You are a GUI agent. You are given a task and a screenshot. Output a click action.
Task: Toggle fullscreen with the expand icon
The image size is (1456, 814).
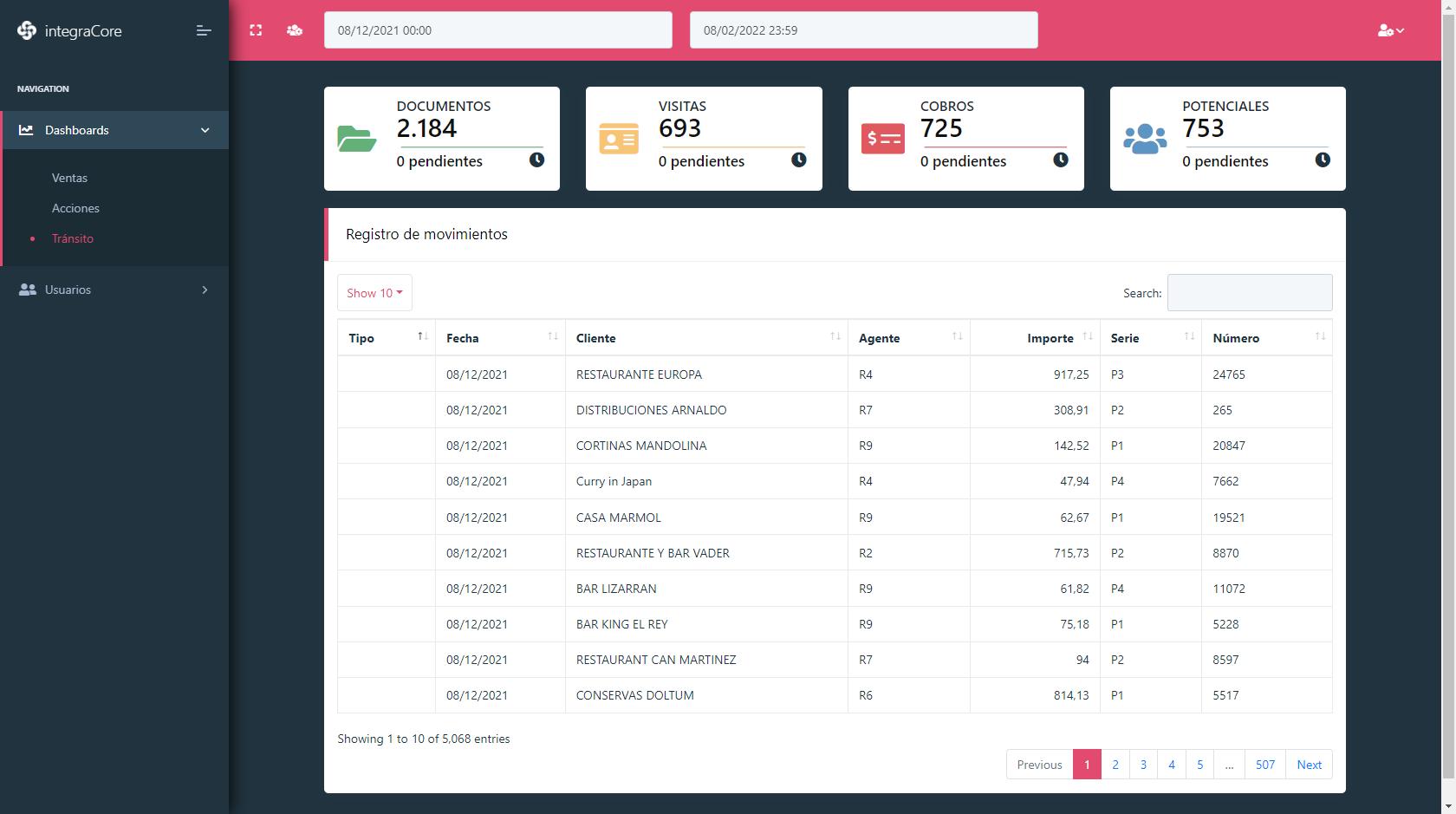pyautogui.click(x=256, y=30)
